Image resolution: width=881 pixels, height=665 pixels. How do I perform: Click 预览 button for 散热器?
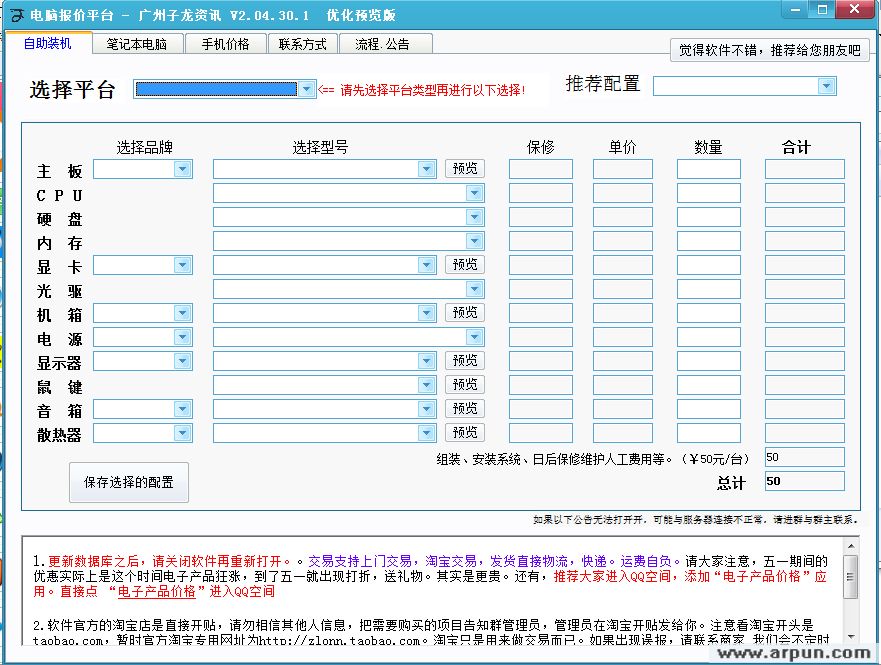tap(465, 432)
